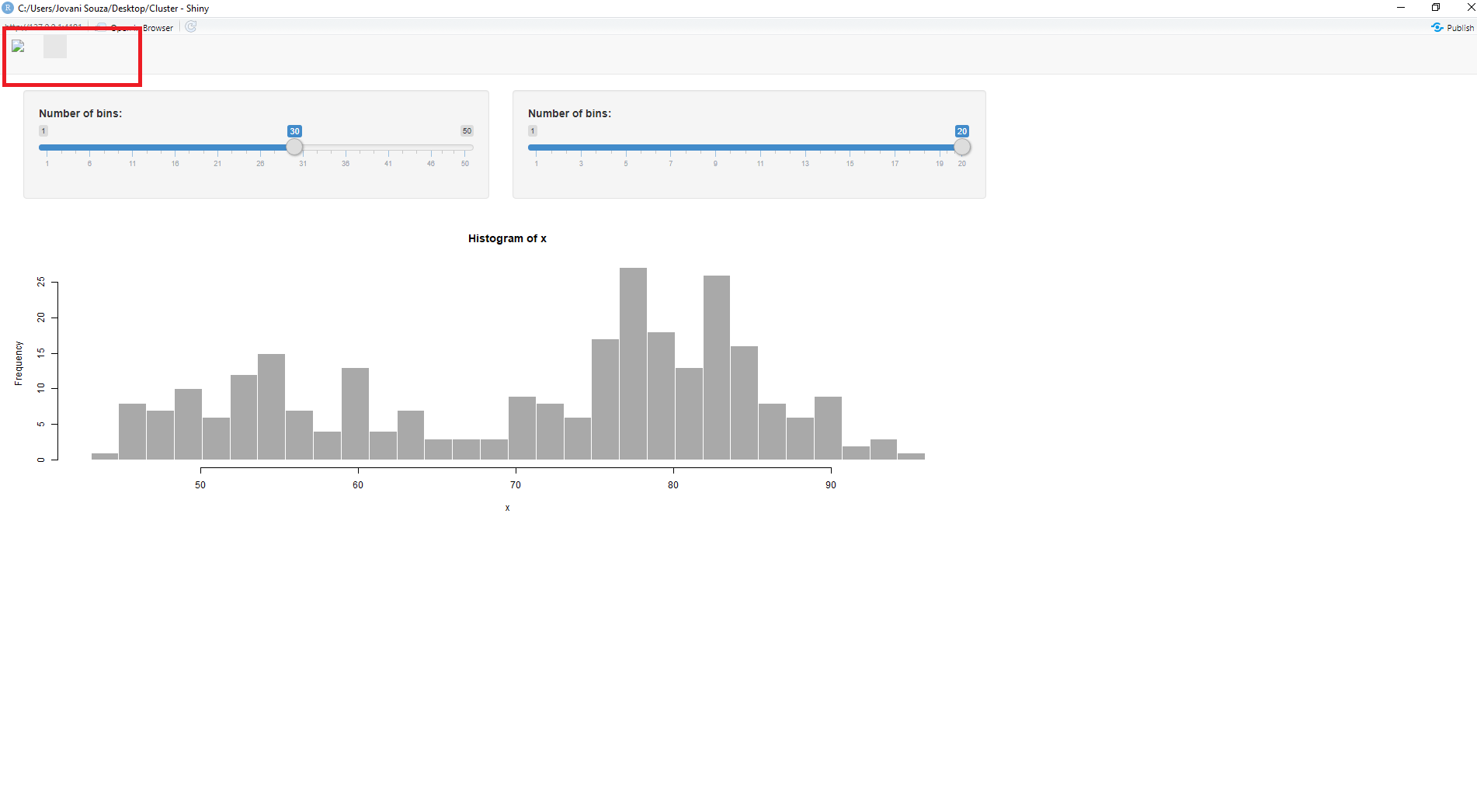This screenshot has width=1477, height=812.
Task: Click the left slider track near tick 41
Action: point(387,147)
